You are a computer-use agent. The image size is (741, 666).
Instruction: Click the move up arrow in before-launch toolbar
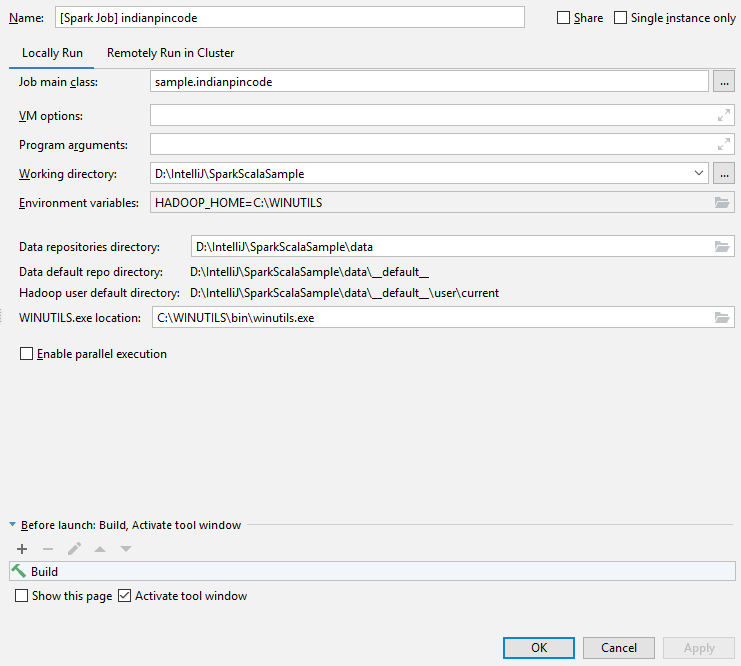[100, 549]
